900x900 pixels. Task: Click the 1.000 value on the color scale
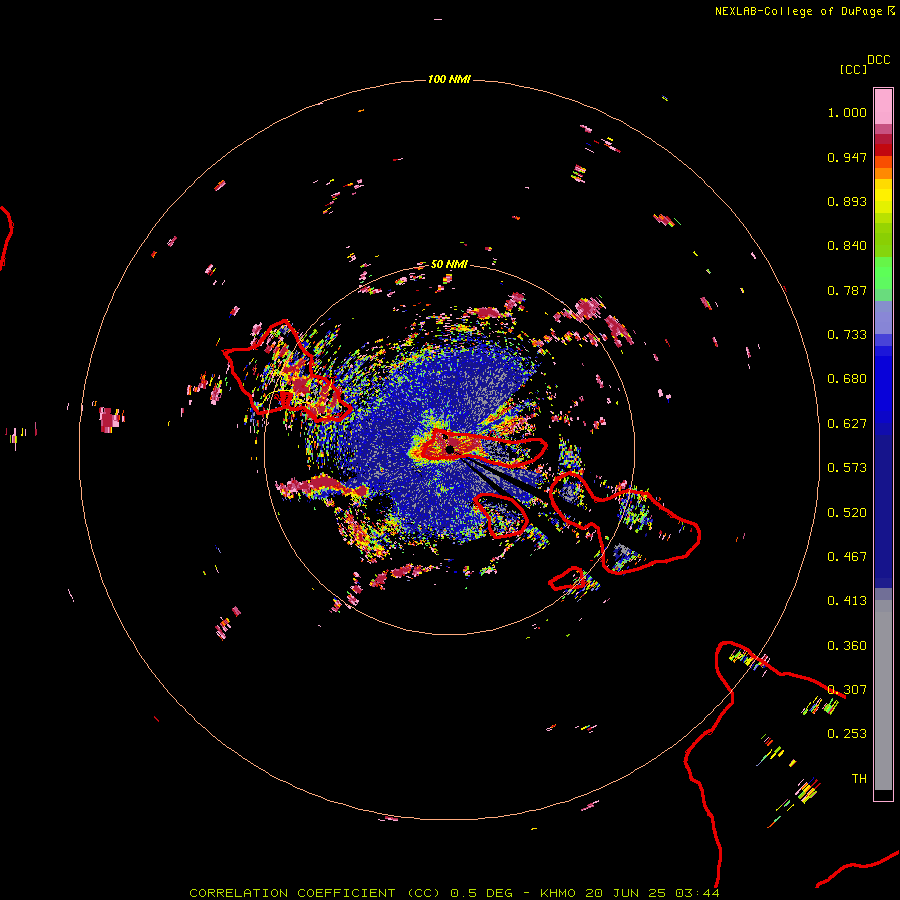pyautogui.click(x=847, y=112)
